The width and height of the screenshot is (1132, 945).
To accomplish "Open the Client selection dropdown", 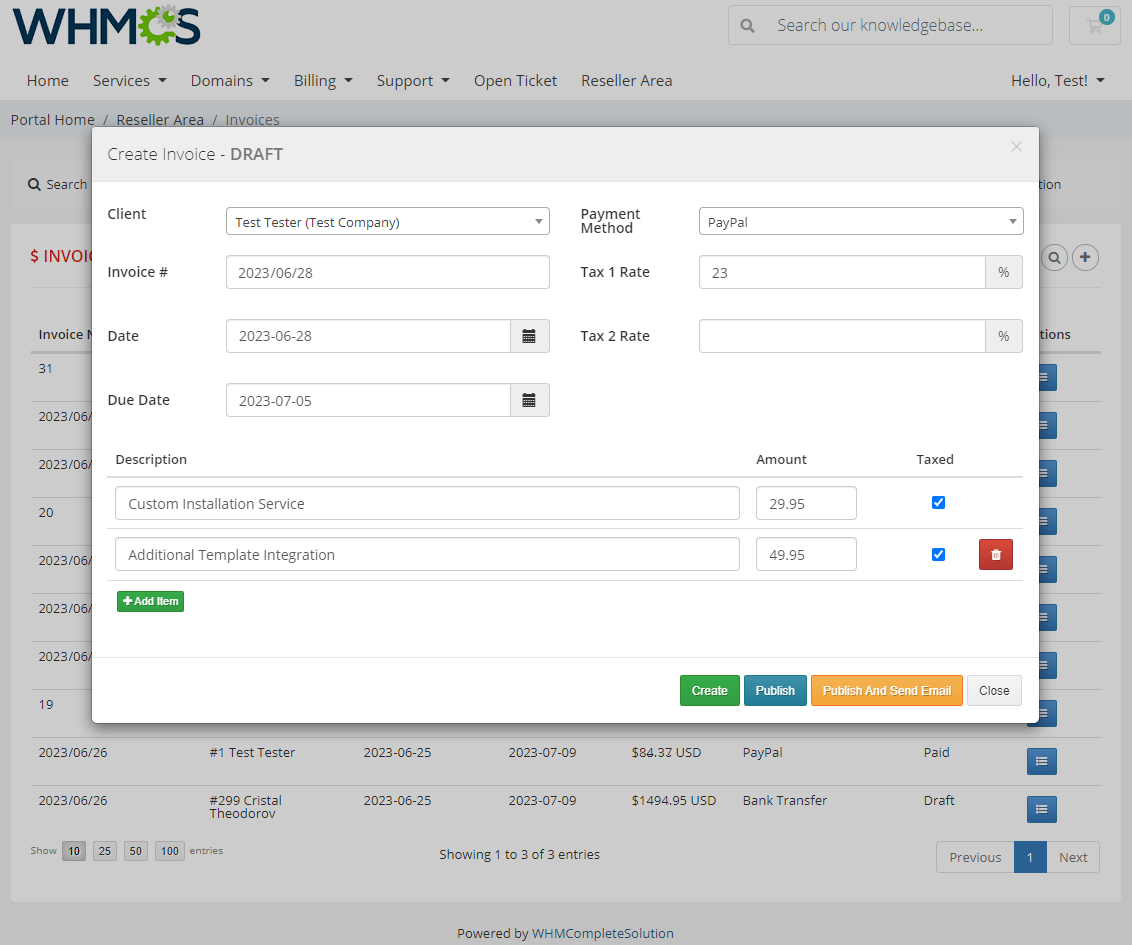I will (387, 221).
